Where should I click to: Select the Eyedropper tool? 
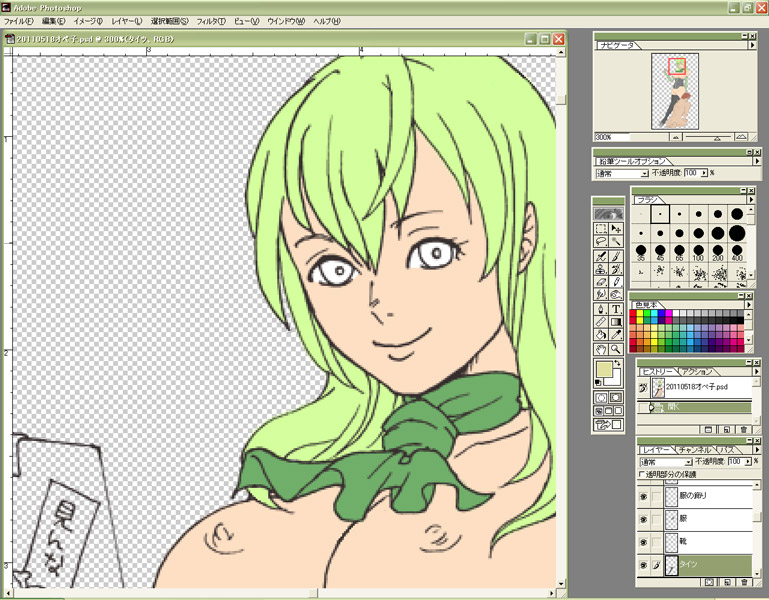pyautogui.click(x=616, y=335)
